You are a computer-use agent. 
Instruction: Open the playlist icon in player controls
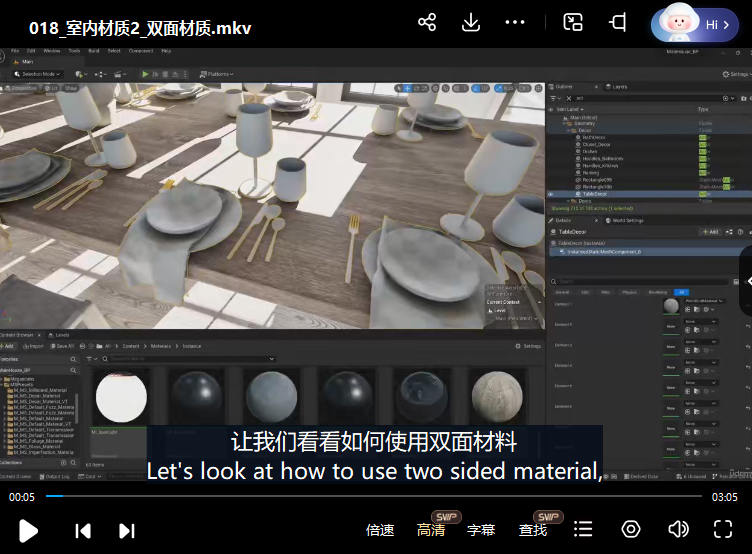584,529
